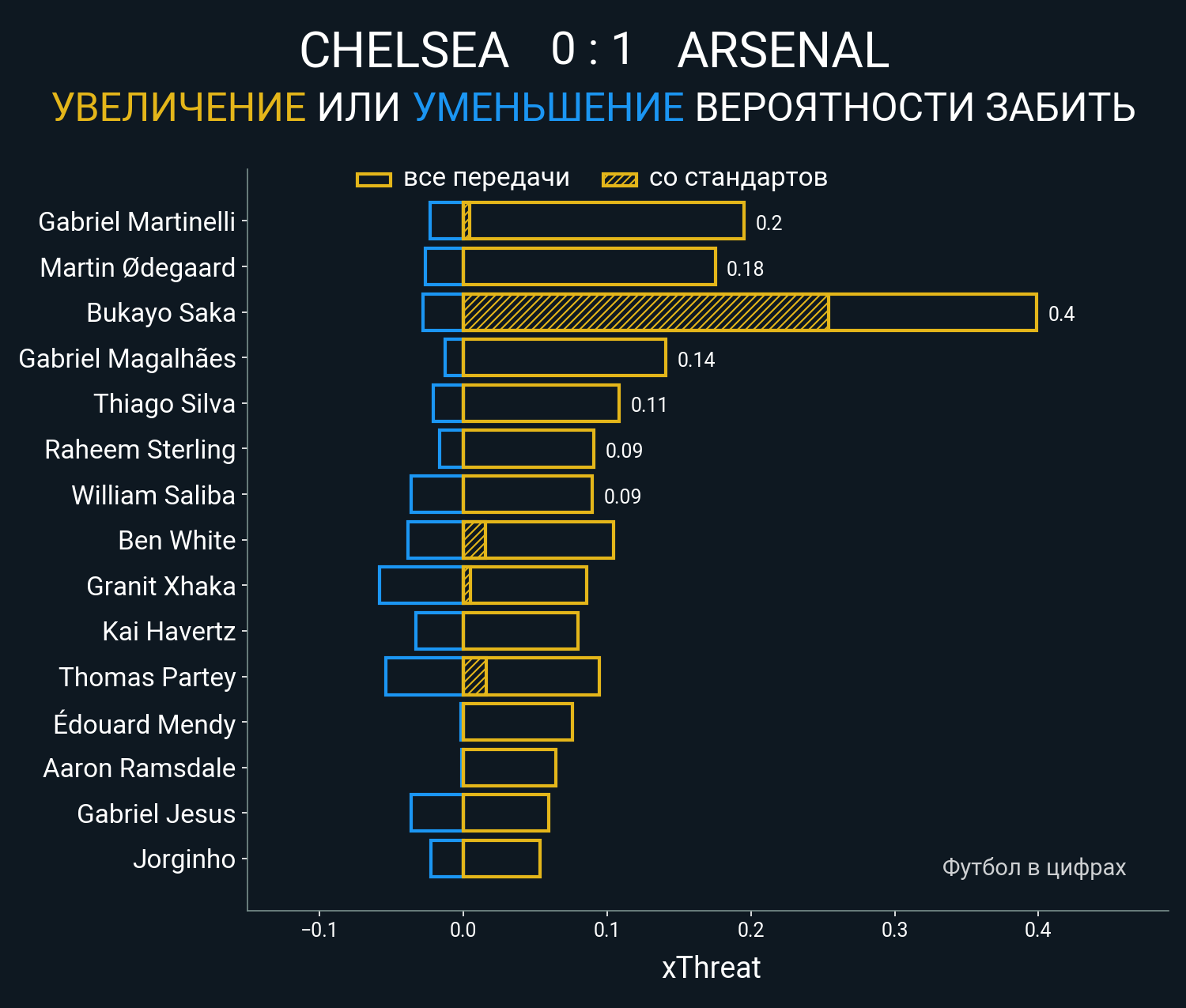1186x1008 pixels.
Task: Select Granit Xhaka's blue negative bar
Action: tap(421, 586)
